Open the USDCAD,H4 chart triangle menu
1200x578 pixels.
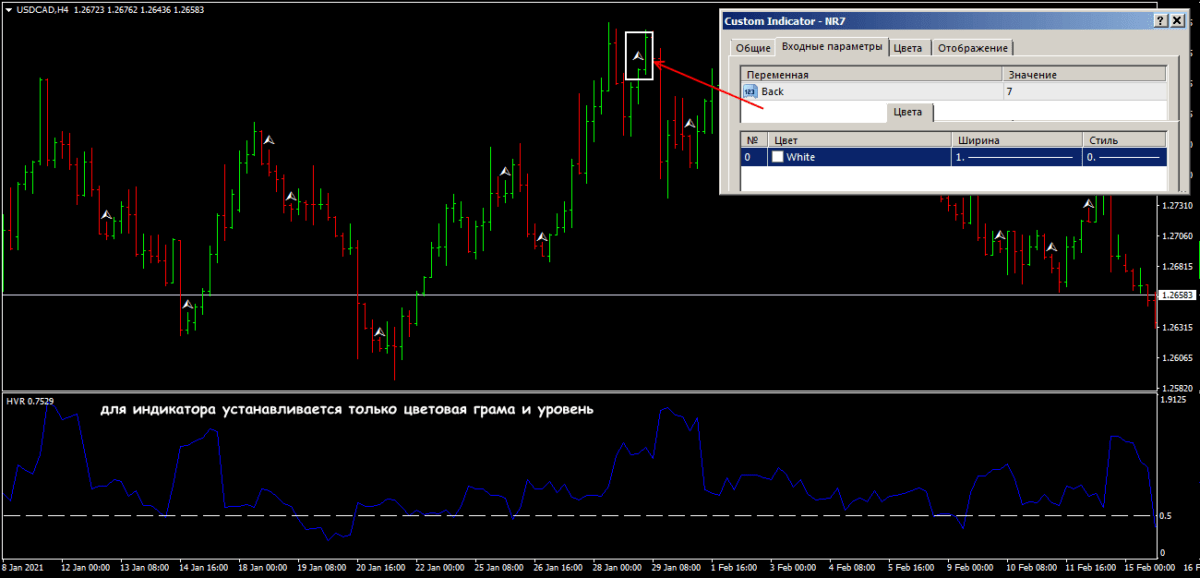pyautogui.click(x=7, y=11)
